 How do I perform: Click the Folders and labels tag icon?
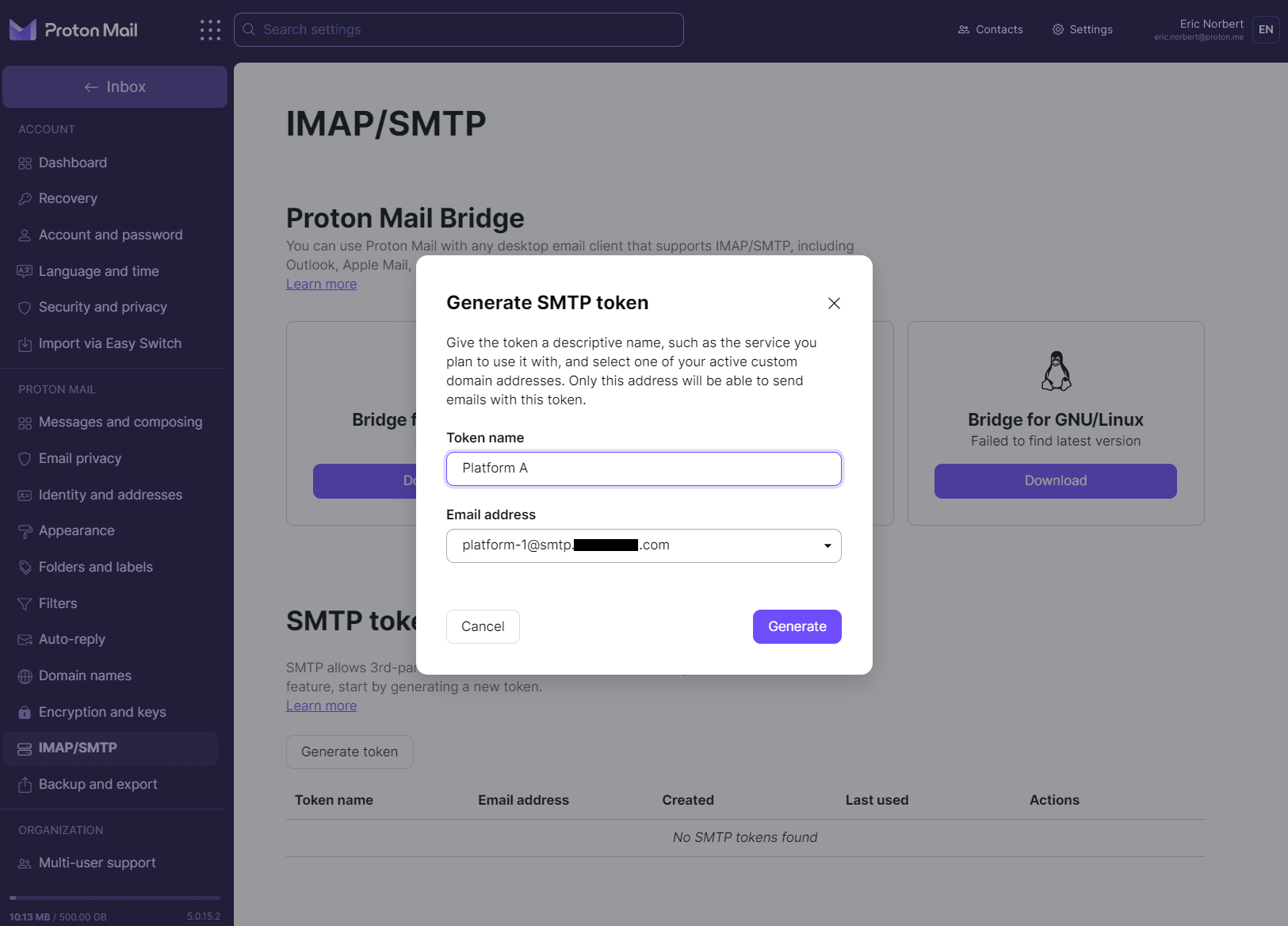25,567
